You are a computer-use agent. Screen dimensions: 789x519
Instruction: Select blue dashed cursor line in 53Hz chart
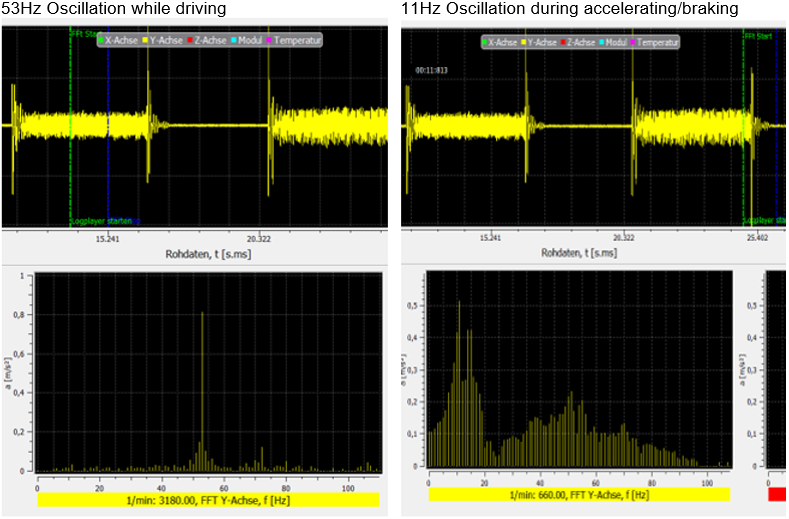[108, 126]
